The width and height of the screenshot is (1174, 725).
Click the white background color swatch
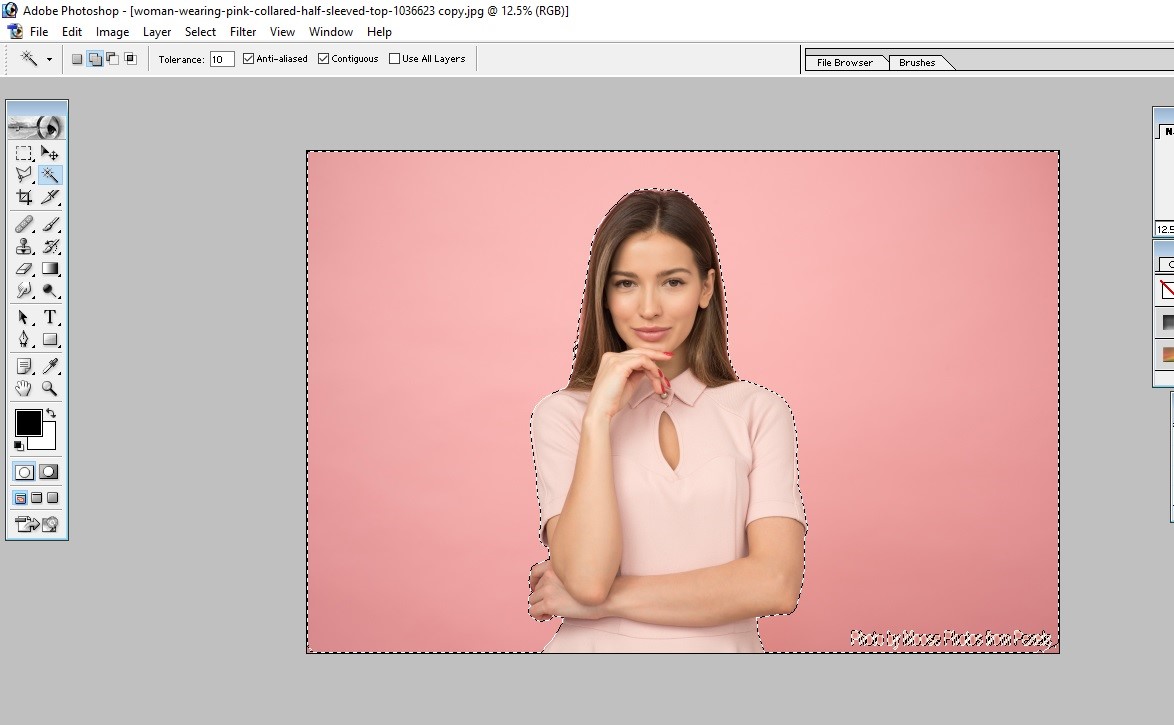[x=48, y=440]
